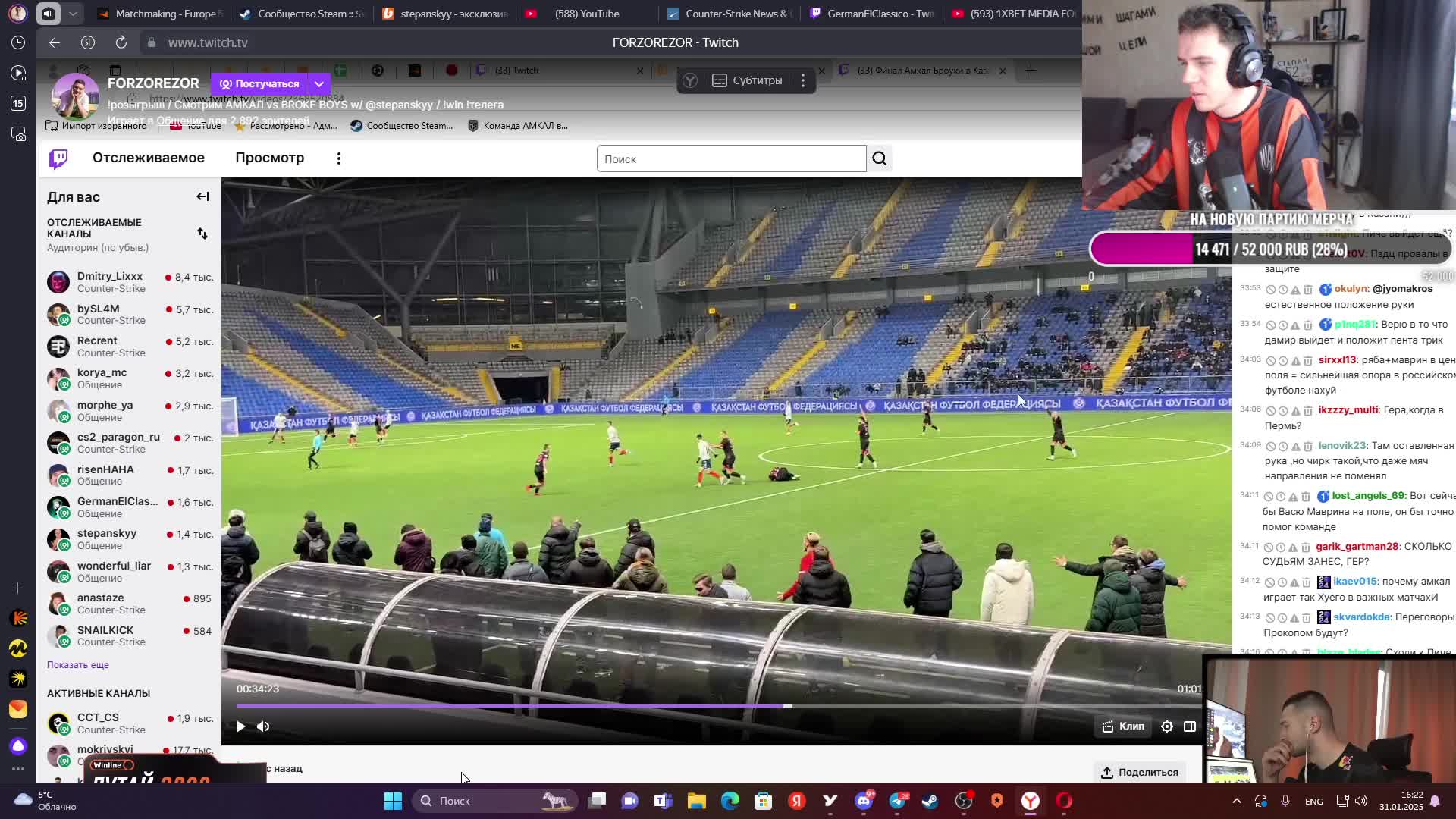Open video player settings gear
The image size is (1456, 819).
point(1167,726)
